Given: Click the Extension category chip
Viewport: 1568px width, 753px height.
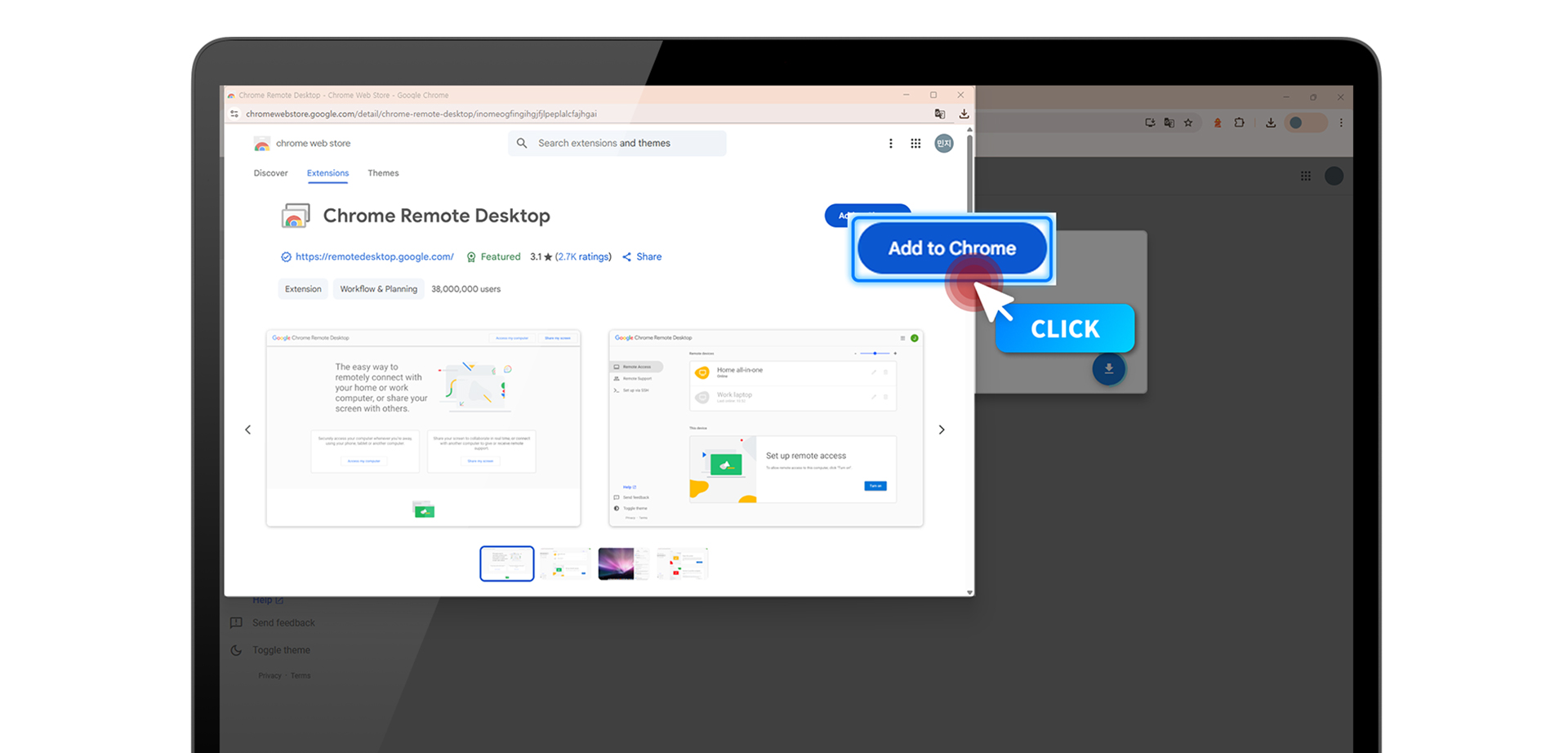Looking at the screenshot, I should pos(303,289).
